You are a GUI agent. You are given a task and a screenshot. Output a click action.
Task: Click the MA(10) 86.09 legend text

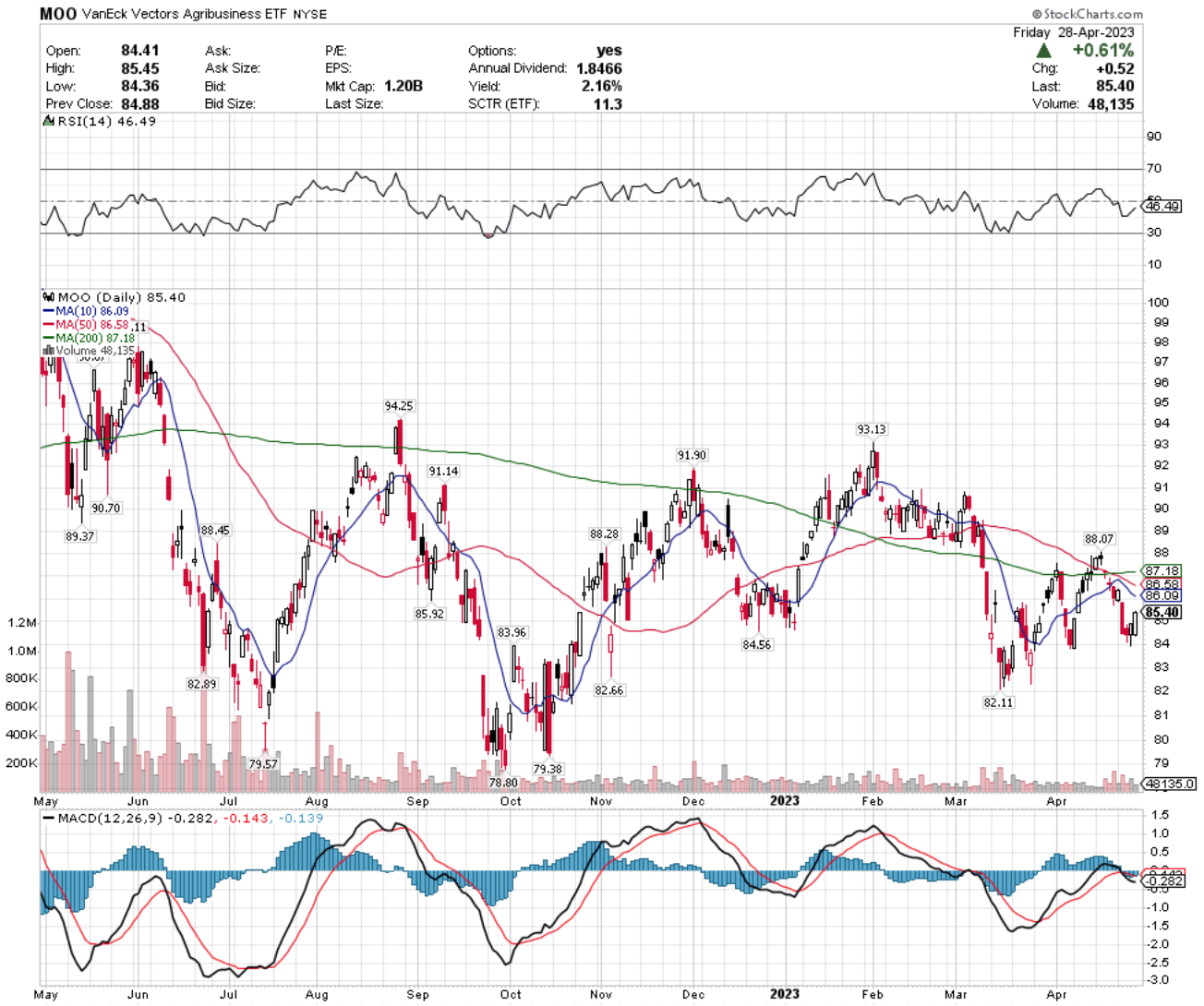point(92,312)
